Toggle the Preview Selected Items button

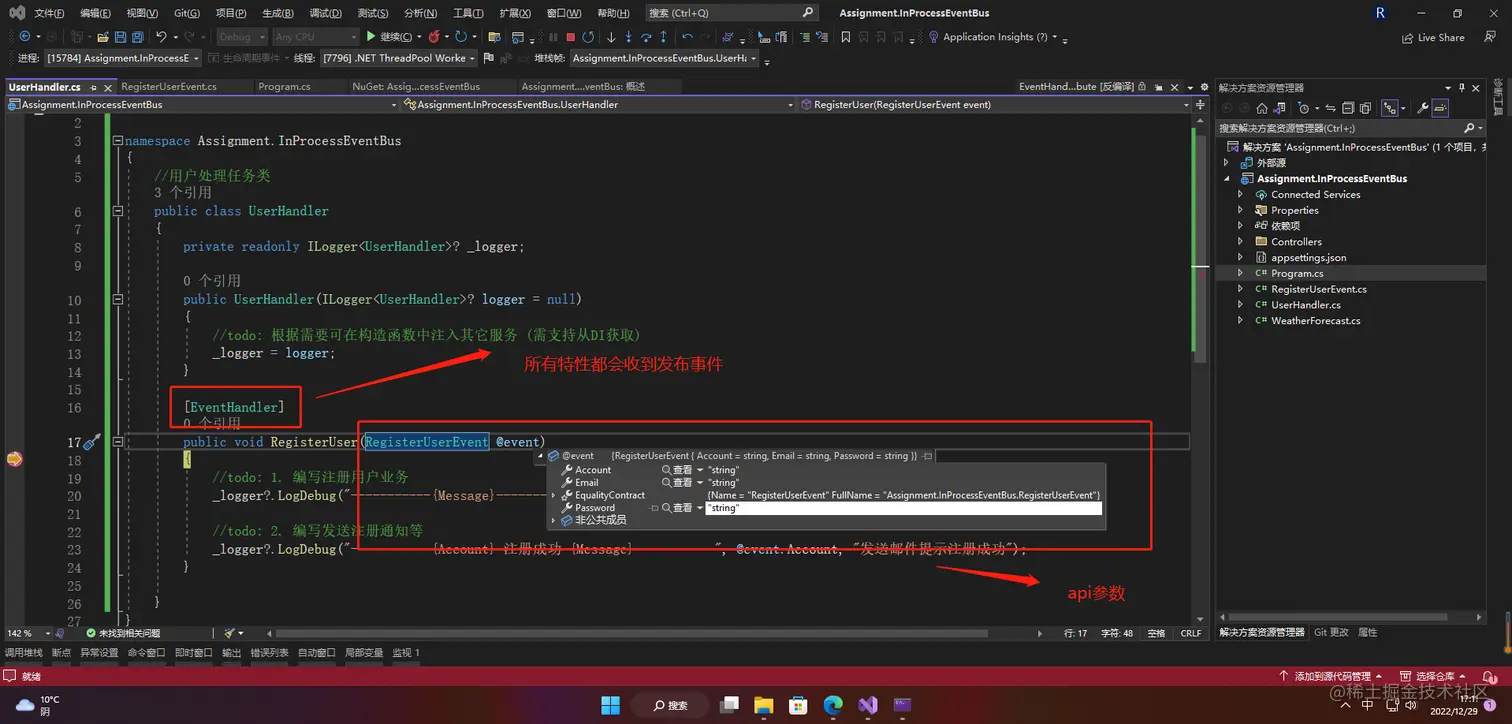1440,108
